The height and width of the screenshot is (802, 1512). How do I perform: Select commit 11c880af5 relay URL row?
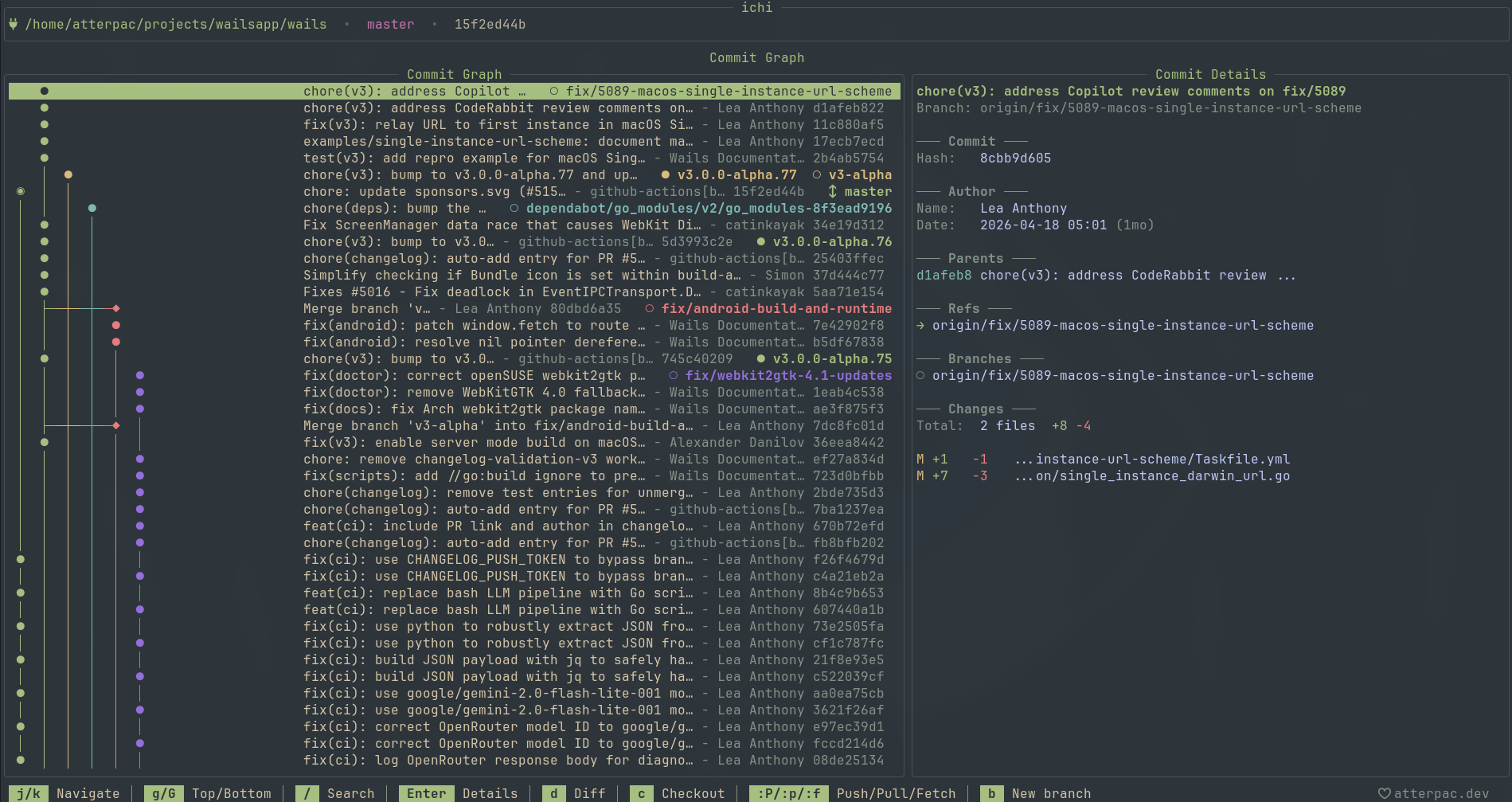pos(455,124)
